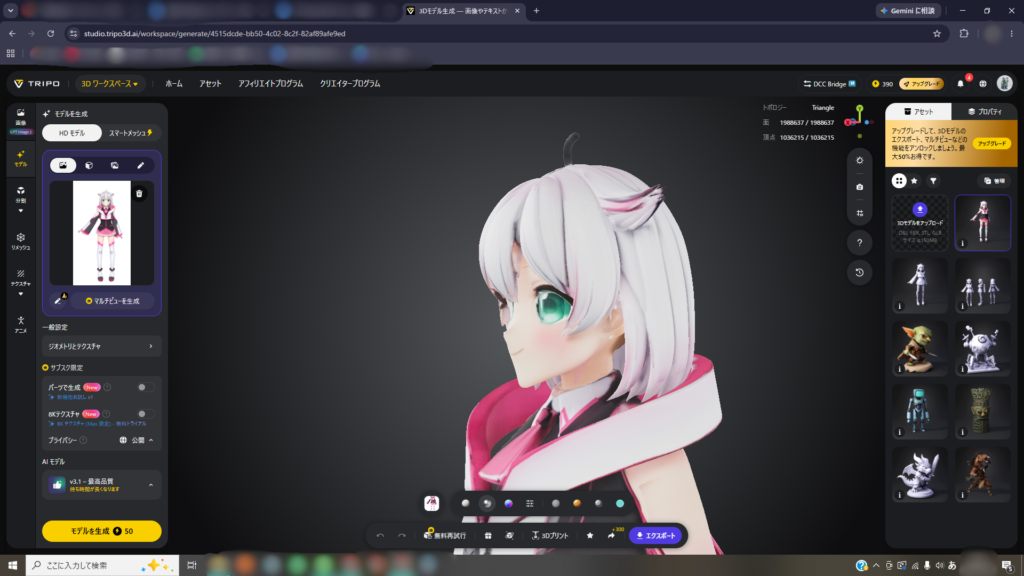
Task: Open the help question mark button
Action: tap(859, 243)
